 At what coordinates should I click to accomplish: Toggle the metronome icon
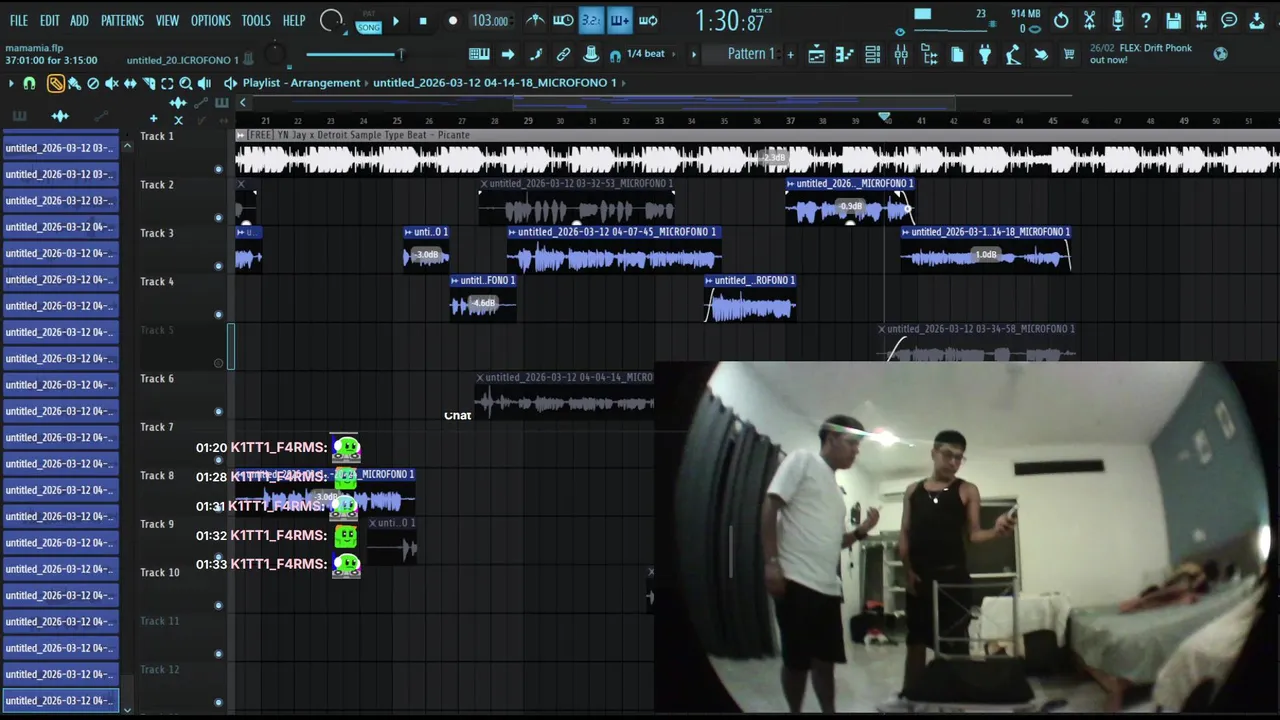[x=535, y=21]
